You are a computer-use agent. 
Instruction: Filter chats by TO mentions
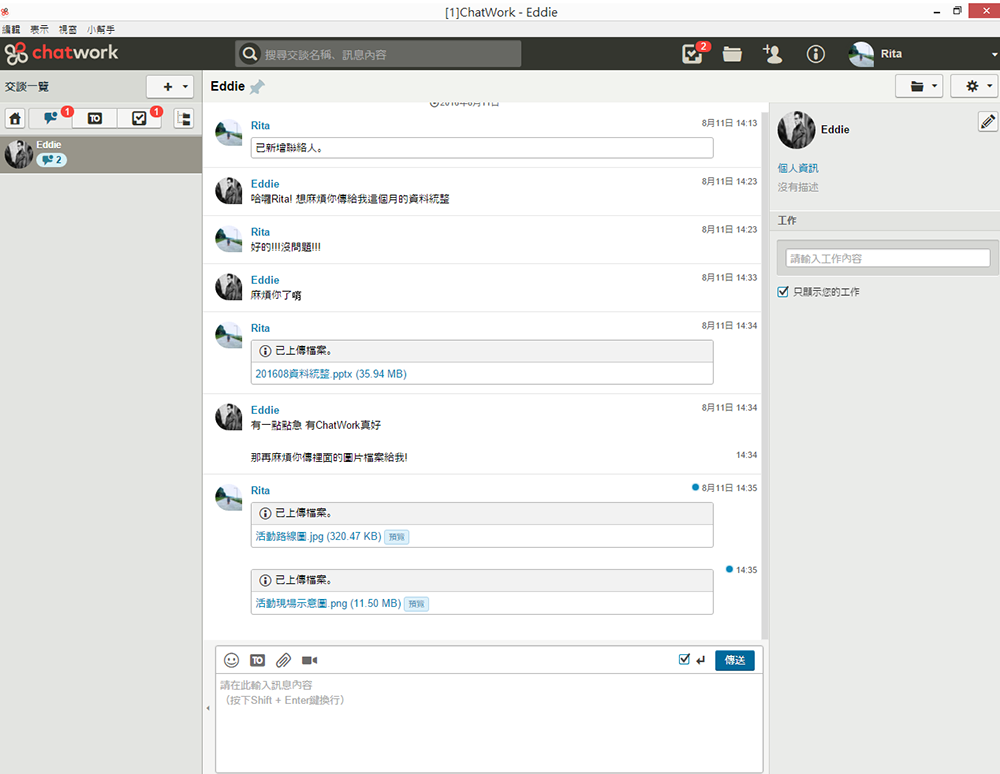coord(94,119)
